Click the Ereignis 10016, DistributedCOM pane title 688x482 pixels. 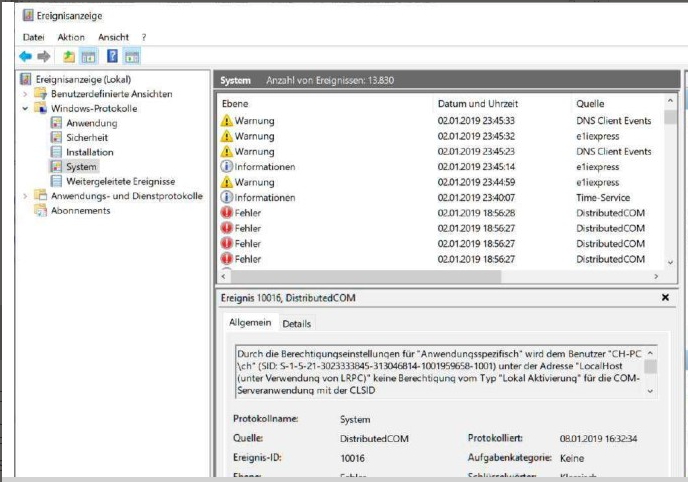click(288, 298)
